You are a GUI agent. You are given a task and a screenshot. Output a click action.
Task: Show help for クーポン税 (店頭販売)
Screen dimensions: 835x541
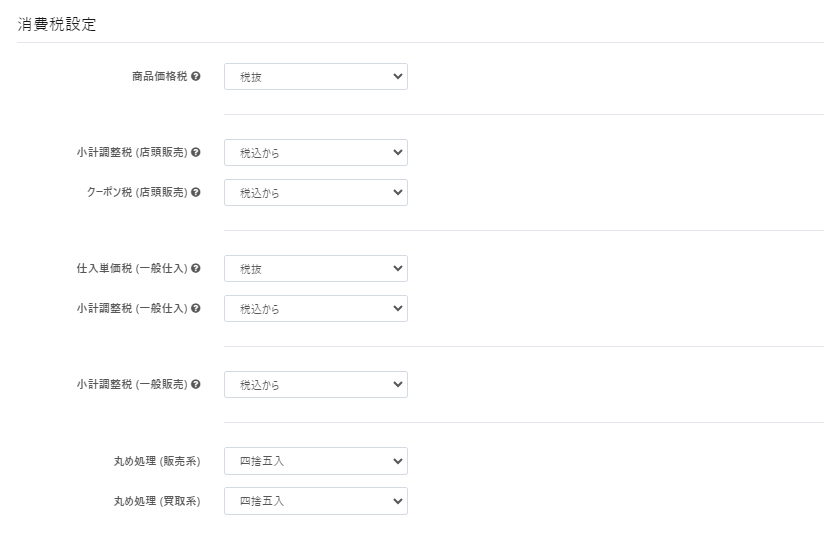click(x=195, y=192)
